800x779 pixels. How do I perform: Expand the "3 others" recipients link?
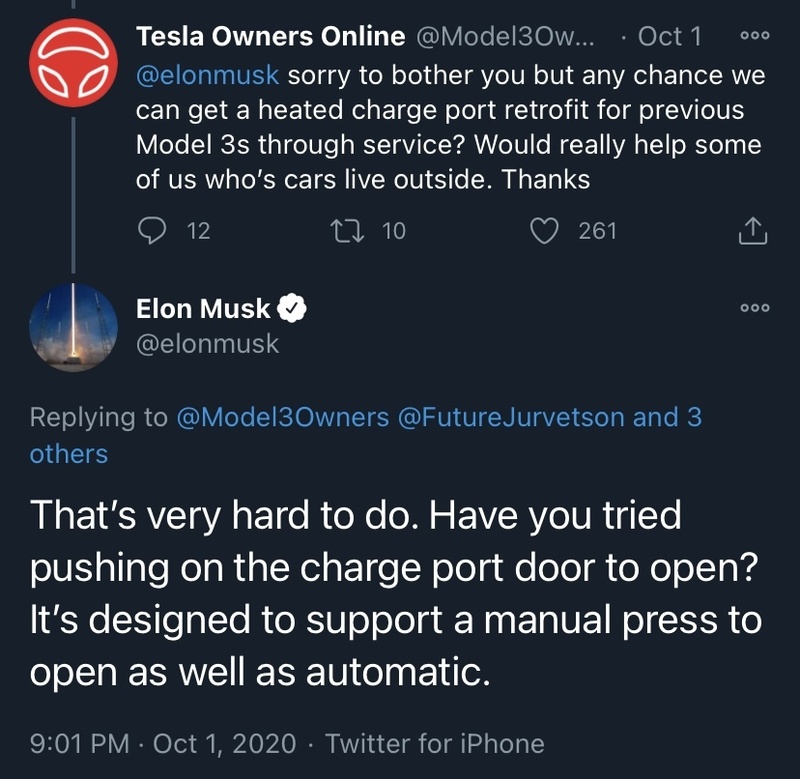[x=70, y=453]
